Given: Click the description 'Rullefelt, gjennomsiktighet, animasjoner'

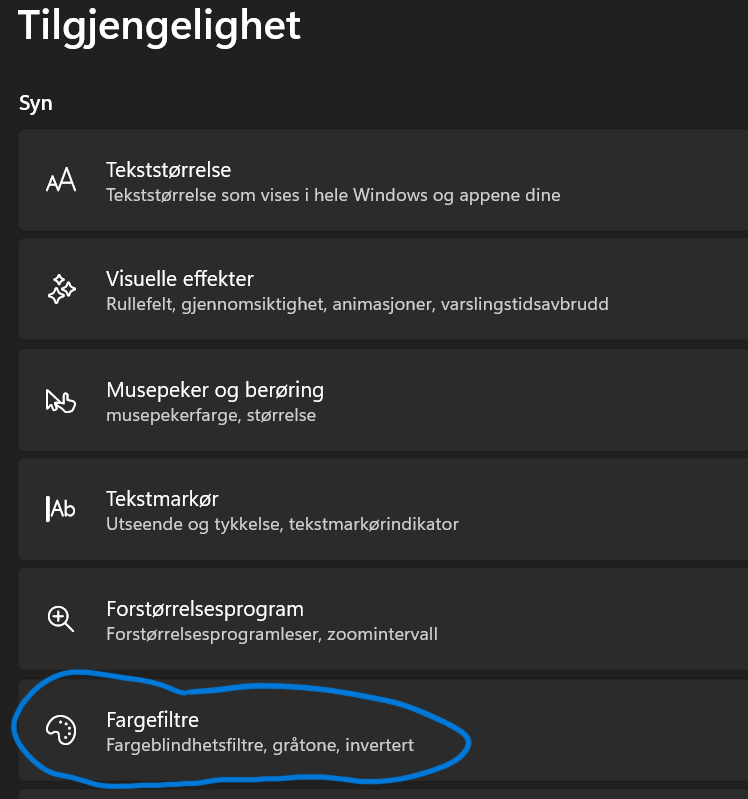Looking at the screenshot, I should [x=357, y=304].
